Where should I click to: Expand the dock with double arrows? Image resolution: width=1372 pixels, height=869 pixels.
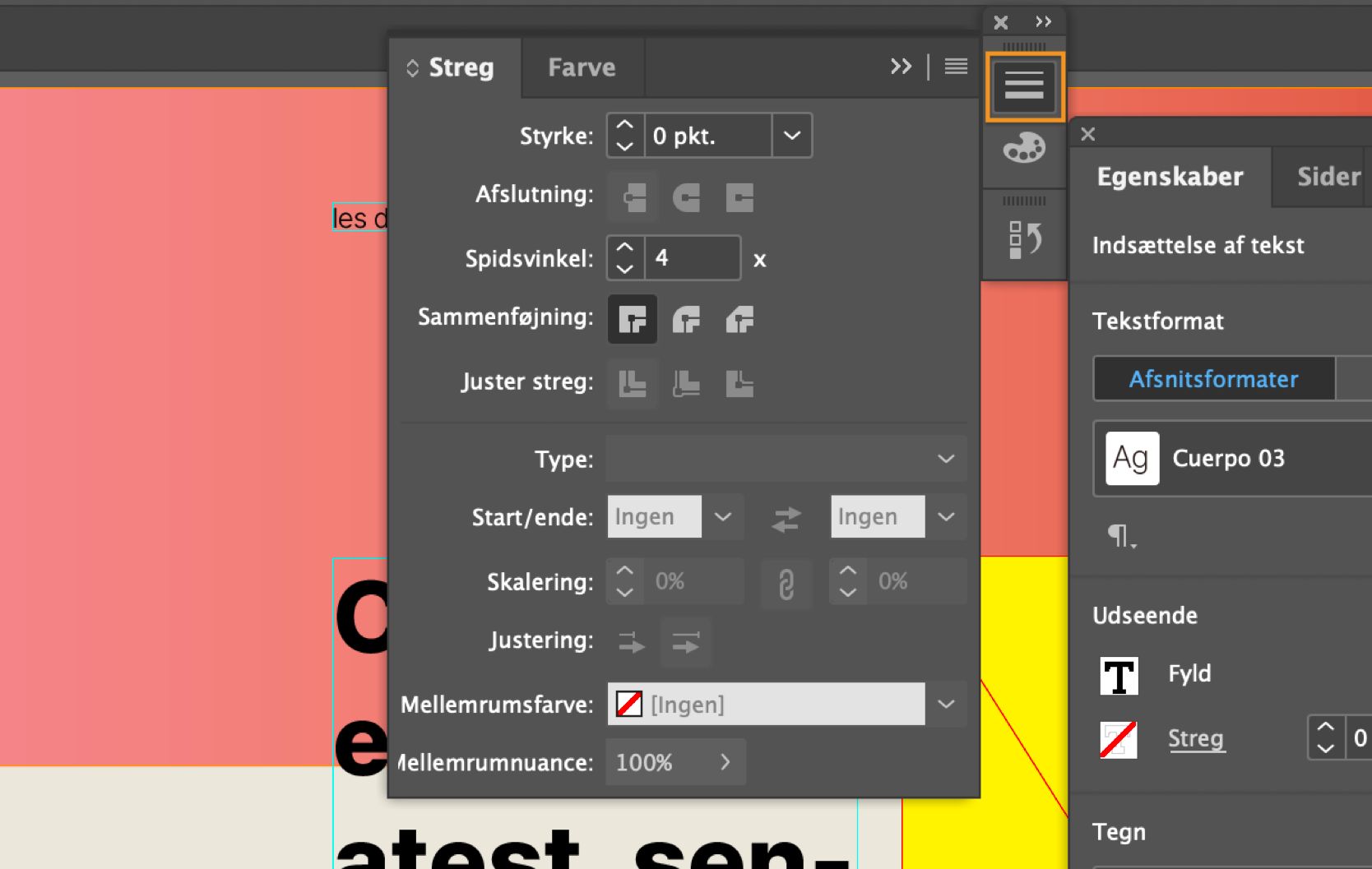(x=1044, y=22)
